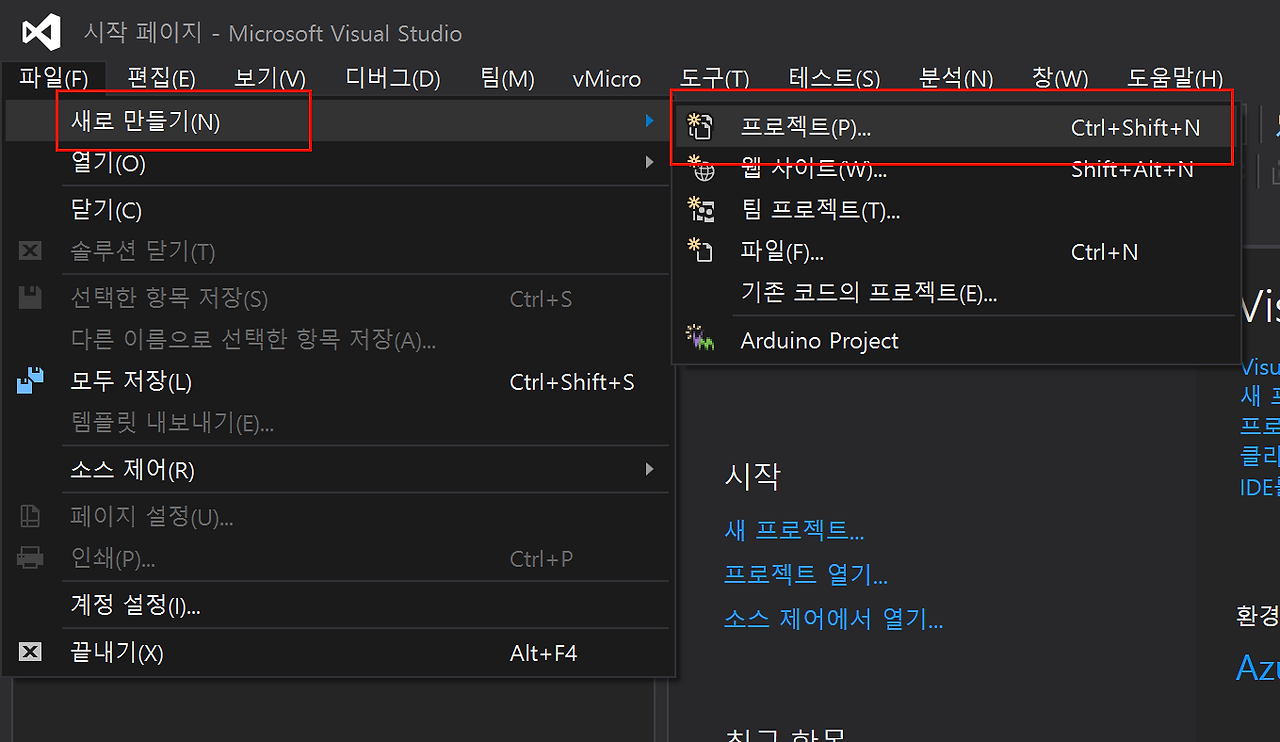Click the 솔루션 닫기(T) entry

click(x=338, y=251)
